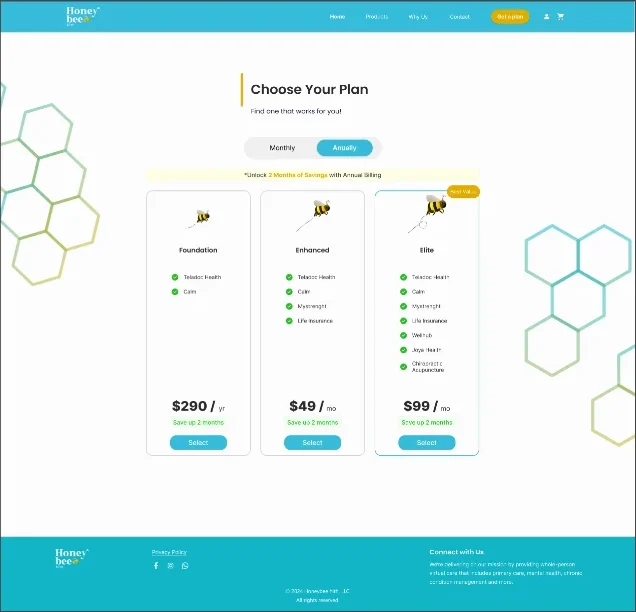Open the Contact nav item
636x612 pixels.
tap(460, 17)
